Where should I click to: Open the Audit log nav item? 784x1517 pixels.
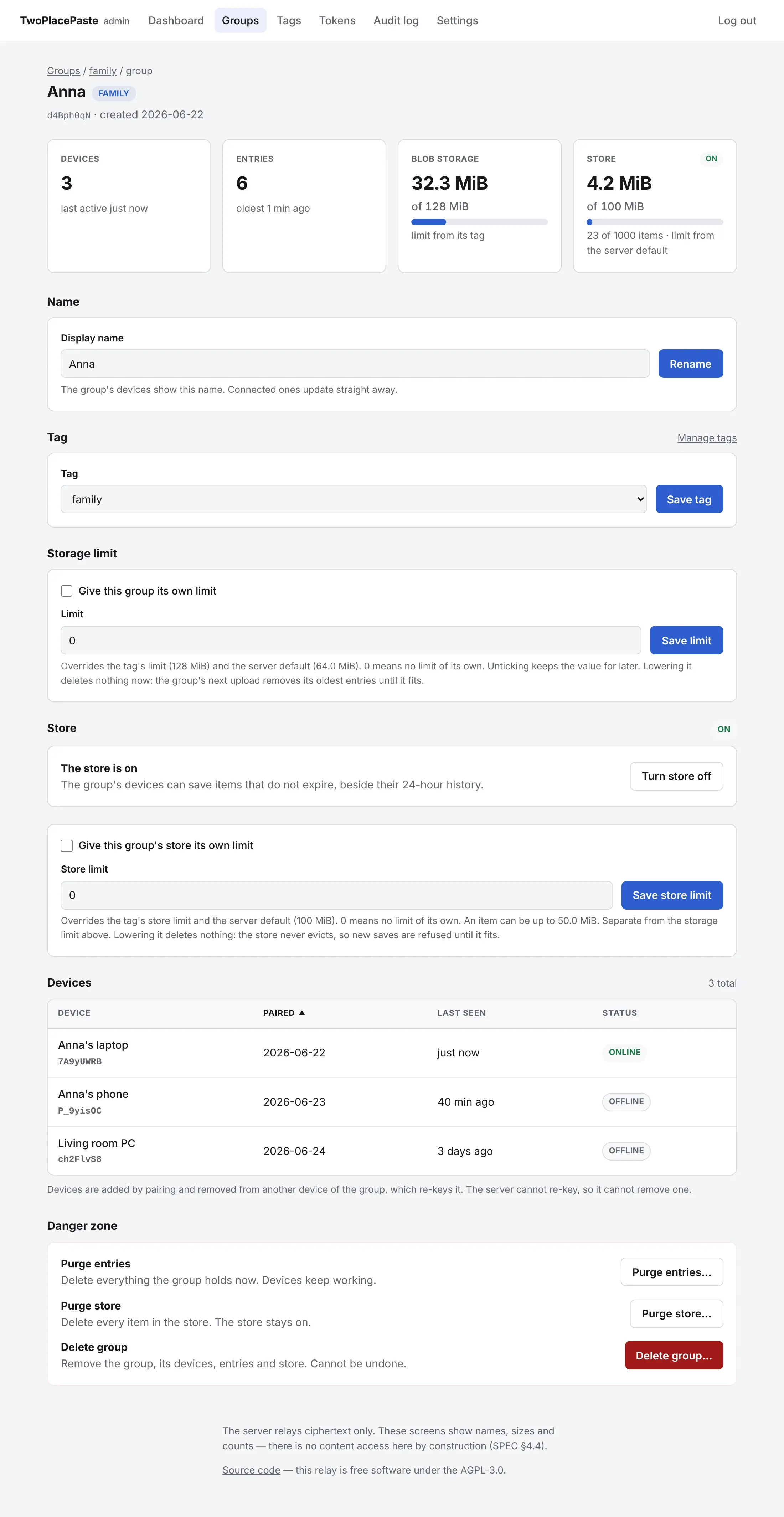pyautogui.click(x=396, y=21)
